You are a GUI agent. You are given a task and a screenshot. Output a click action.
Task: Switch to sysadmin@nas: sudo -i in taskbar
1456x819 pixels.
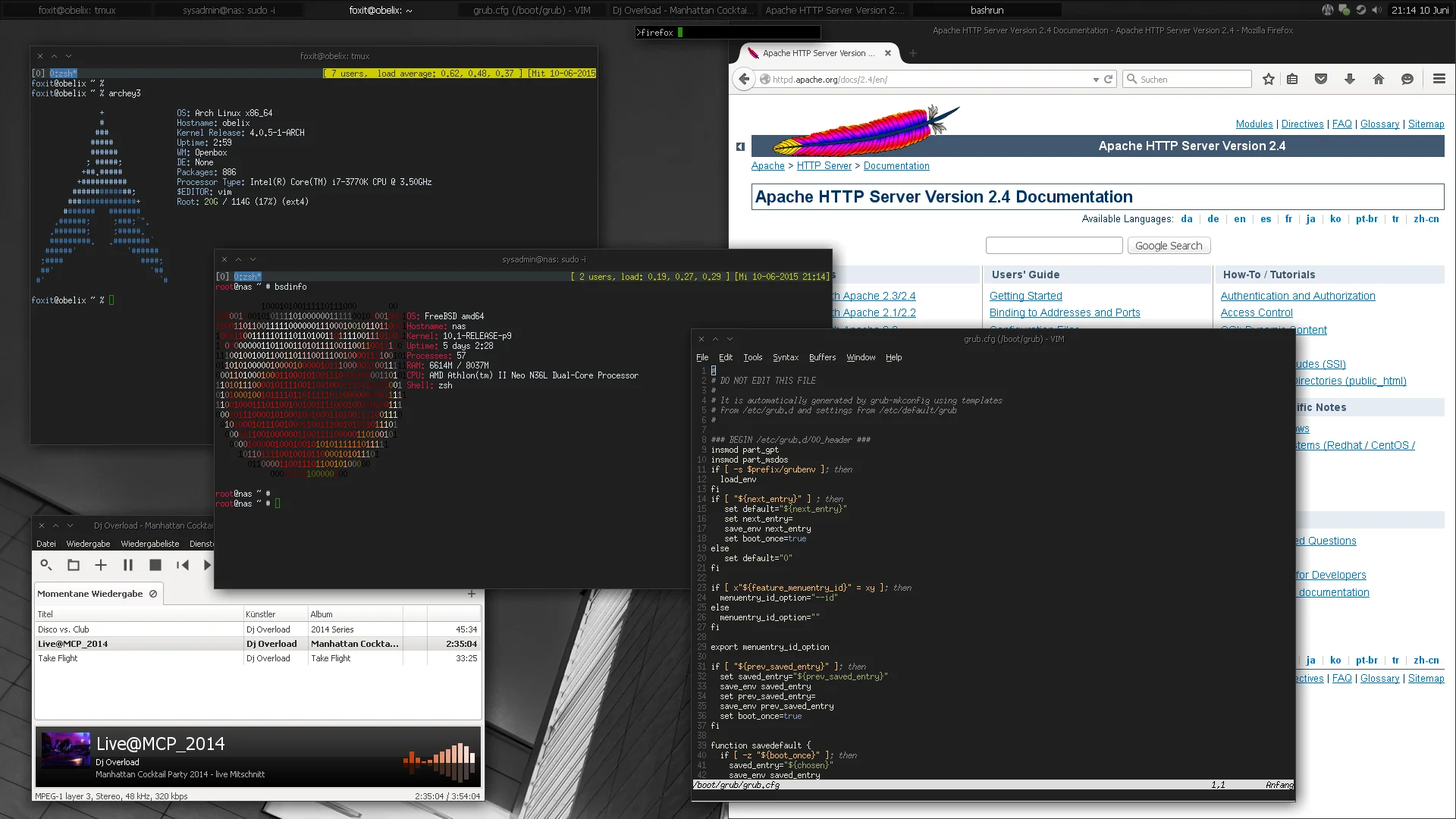pyautogui.click(x=229, y=10)
